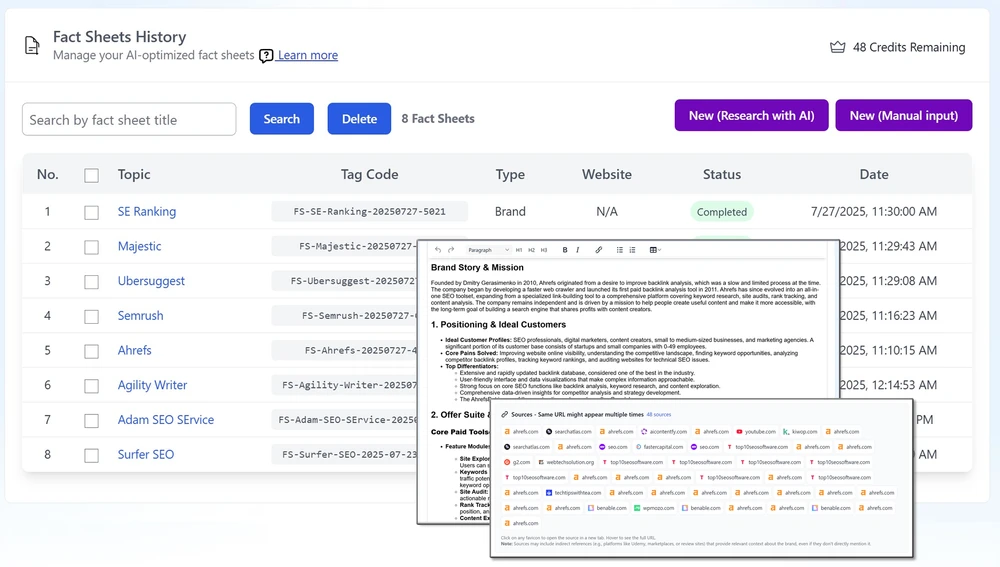The height and width of the screenshot is (567, 1000).
Task: Click the Brand type cell for SE Ranking
Action: (510, 211)
